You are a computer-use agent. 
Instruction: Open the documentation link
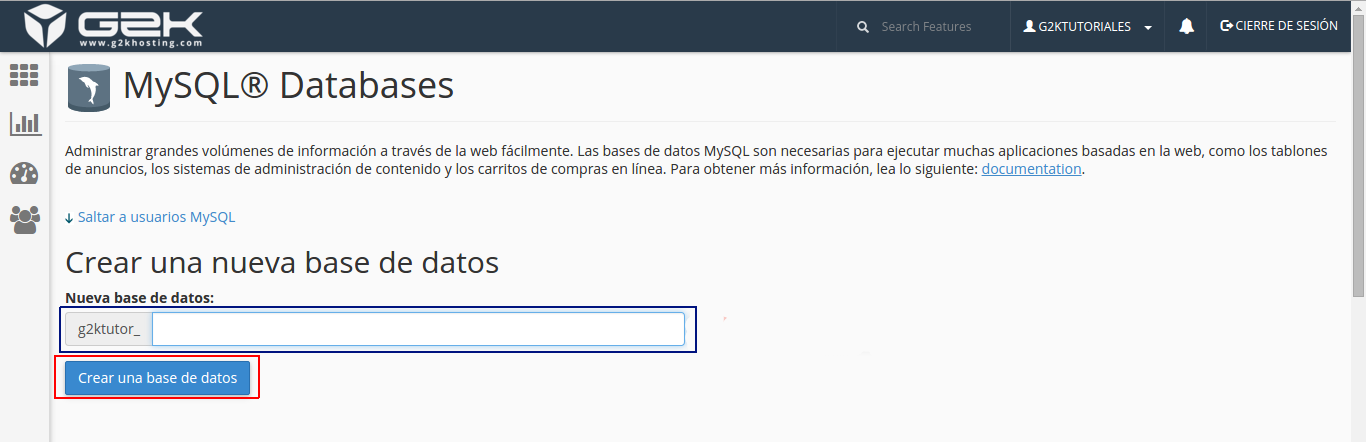[x=1031, y=169]
